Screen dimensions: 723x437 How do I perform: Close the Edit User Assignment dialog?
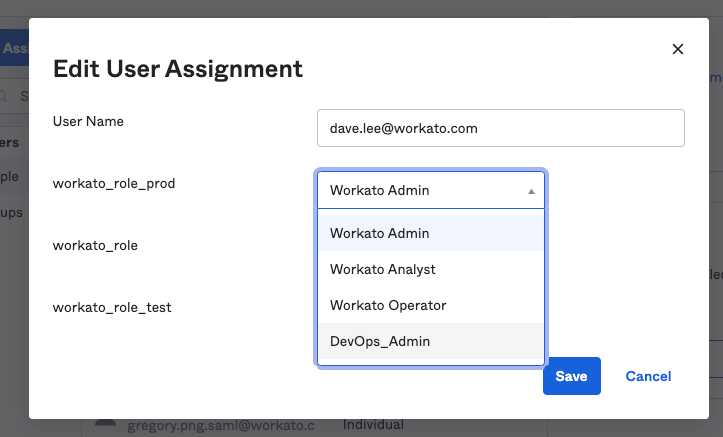678,49
